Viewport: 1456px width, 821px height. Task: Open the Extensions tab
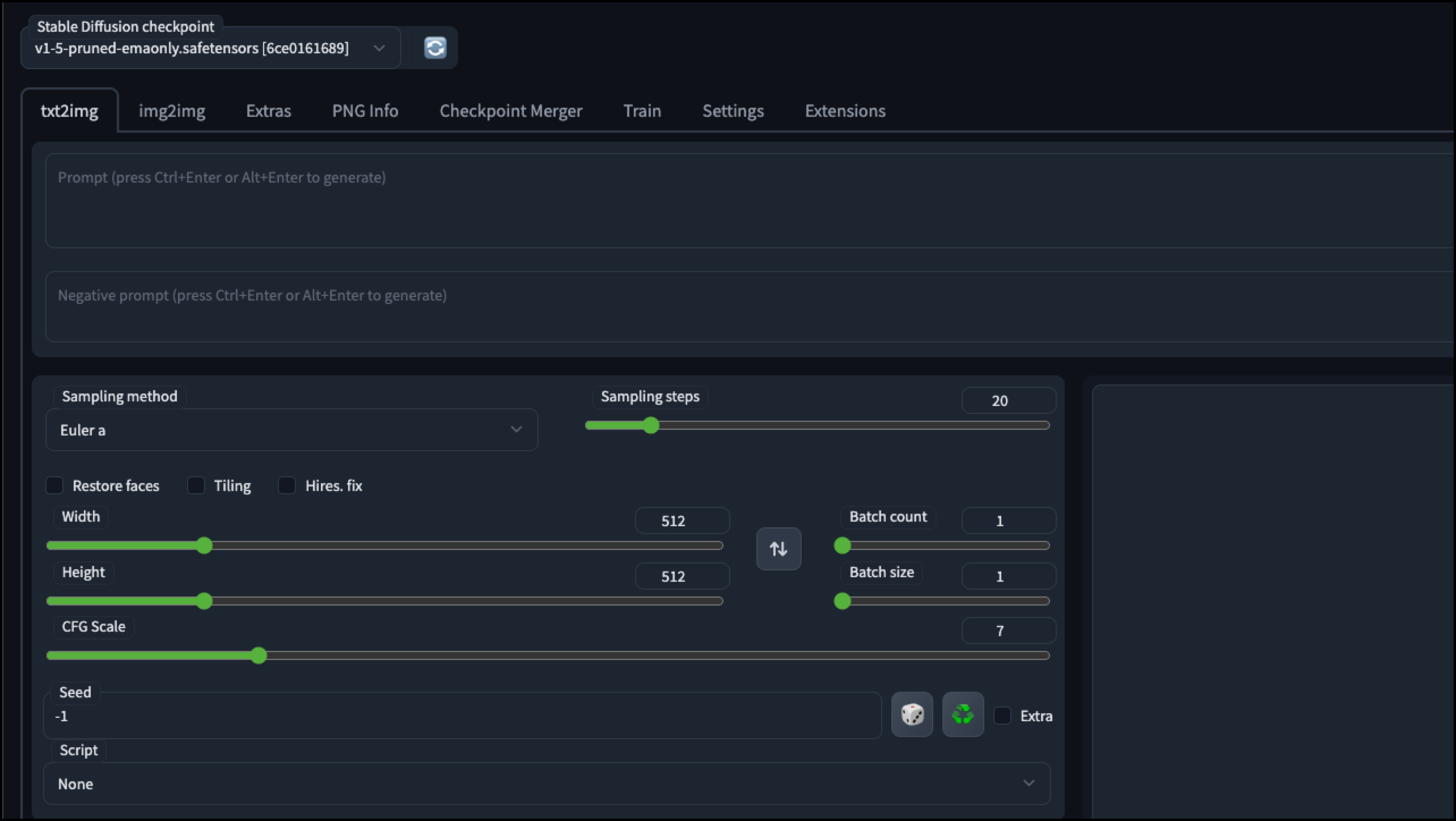[x=845, y=111]
